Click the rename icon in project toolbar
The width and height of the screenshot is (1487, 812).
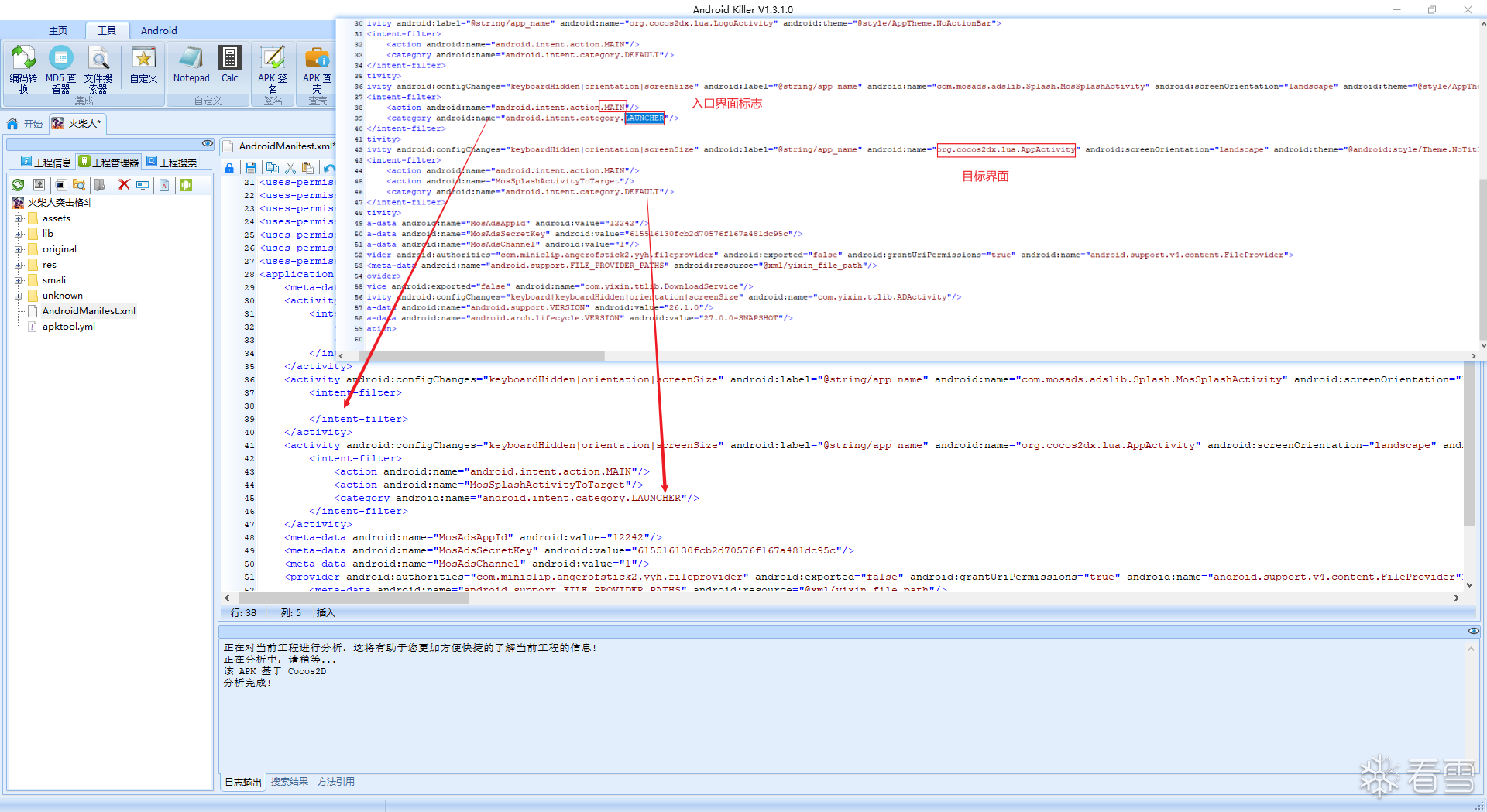point(143,185)
